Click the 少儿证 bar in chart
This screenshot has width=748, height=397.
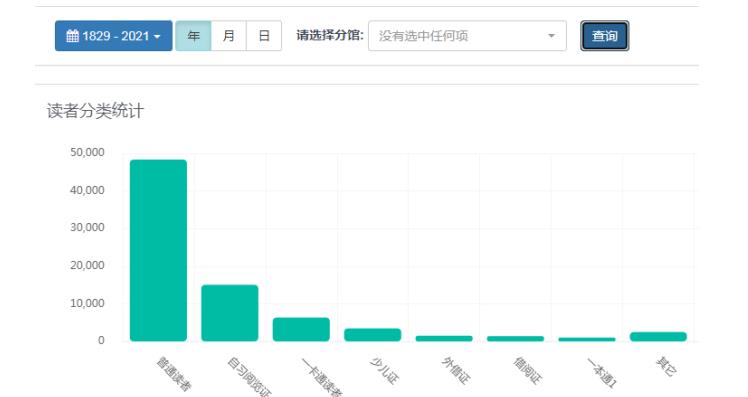[x=373, y=334]
